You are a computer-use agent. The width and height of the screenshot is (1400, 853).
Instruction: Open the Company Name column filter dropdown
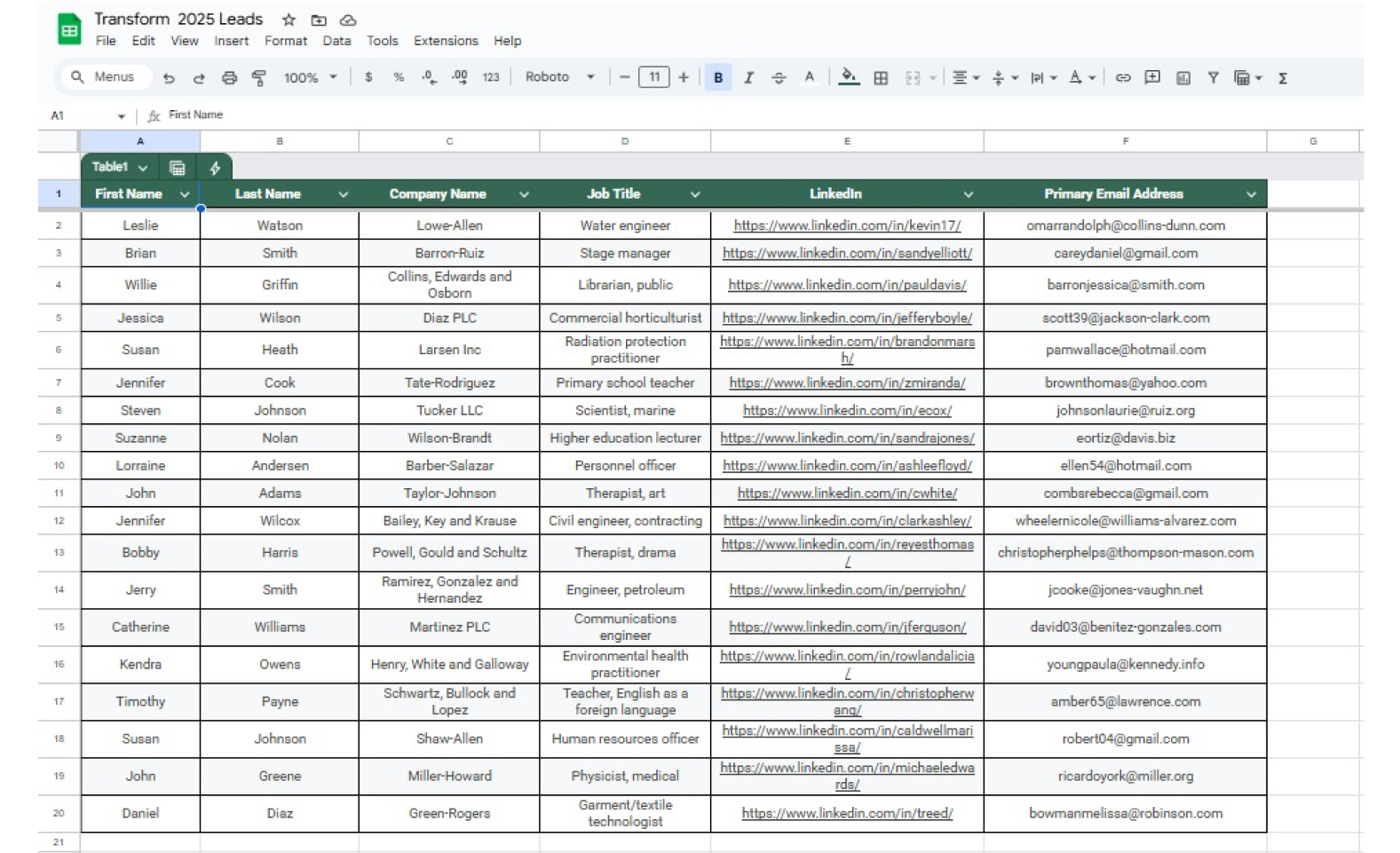[x=524, y=194]
